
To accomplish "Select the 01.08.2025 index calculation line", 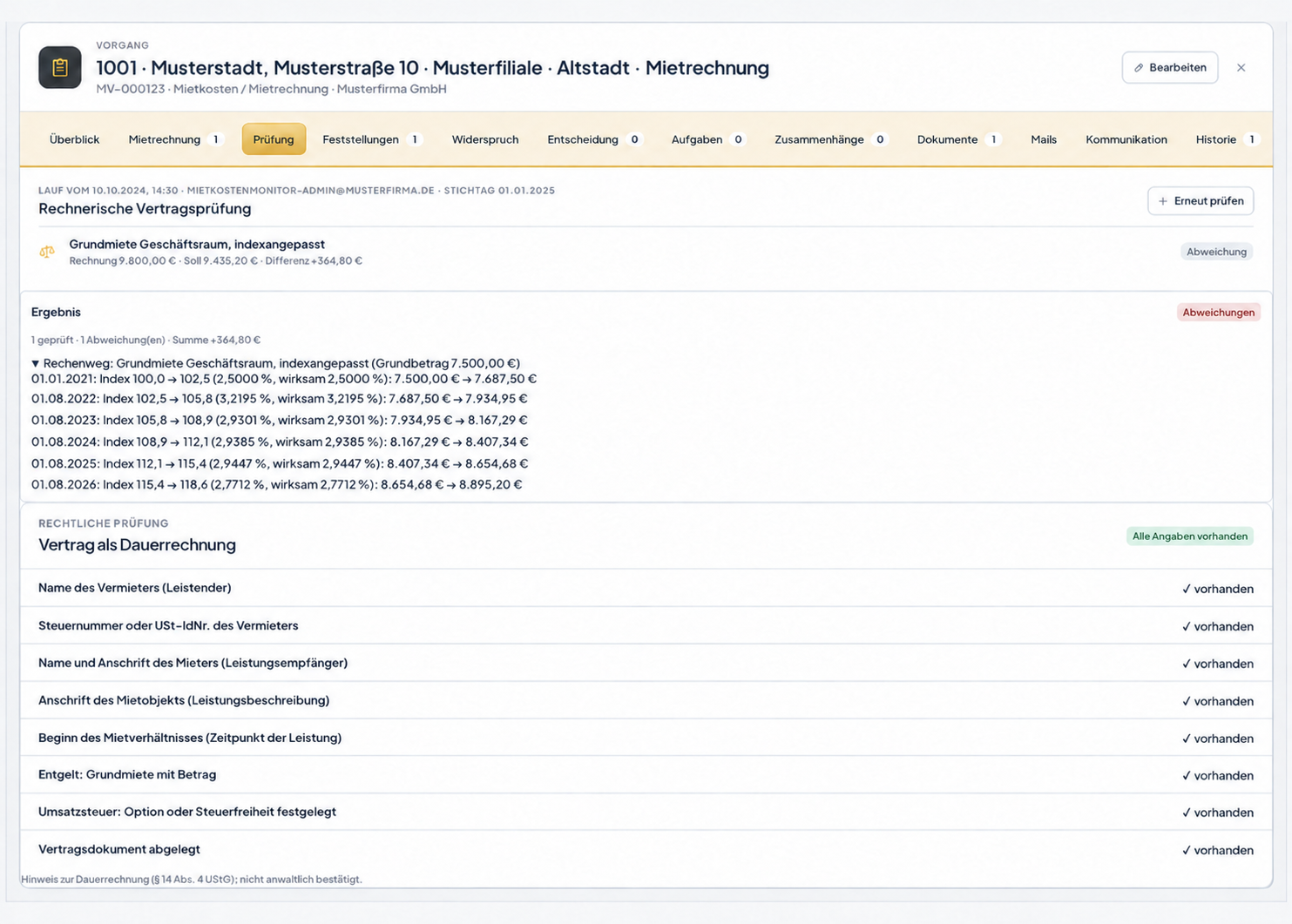I will coord(280,464).
